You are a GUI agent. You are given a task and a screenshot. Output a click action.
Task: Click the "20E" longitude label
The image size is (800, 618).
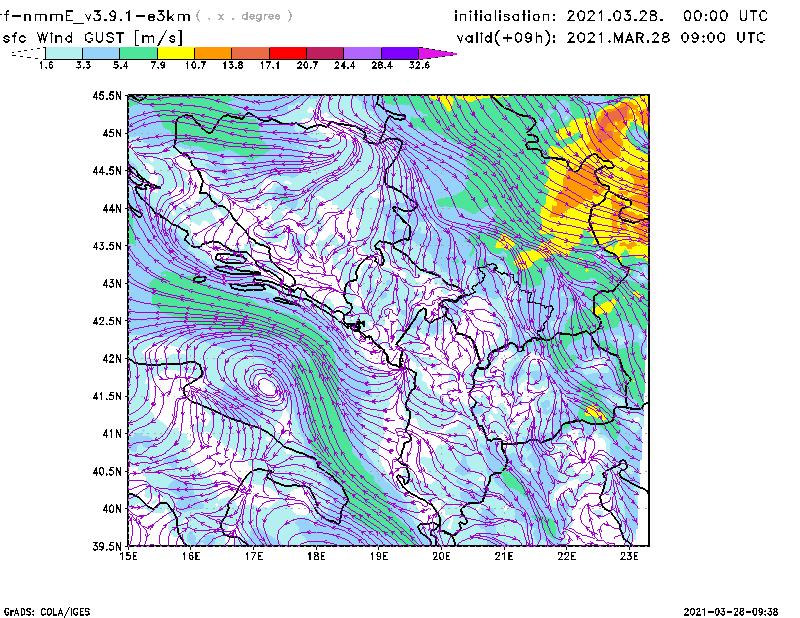click(x=441, y=556)
